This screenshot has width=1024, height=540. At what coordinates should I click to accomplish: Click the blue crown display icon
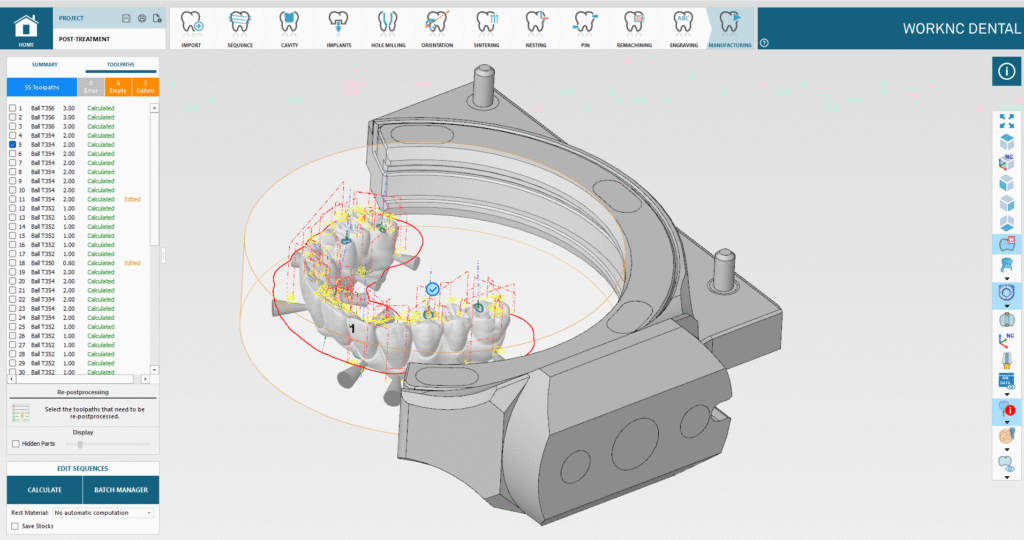1006,265
